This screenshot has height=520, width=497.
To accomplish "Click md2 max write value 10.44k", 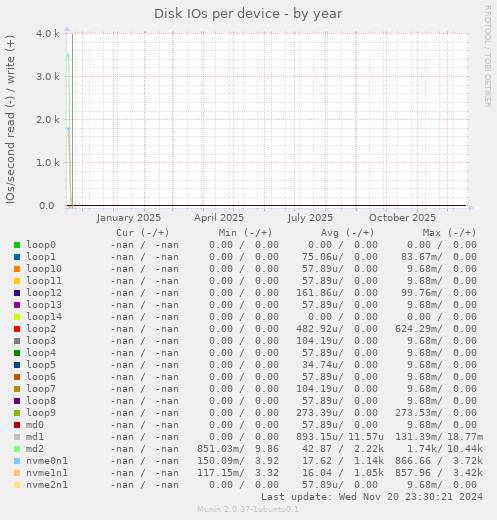I will pos(465,449).
